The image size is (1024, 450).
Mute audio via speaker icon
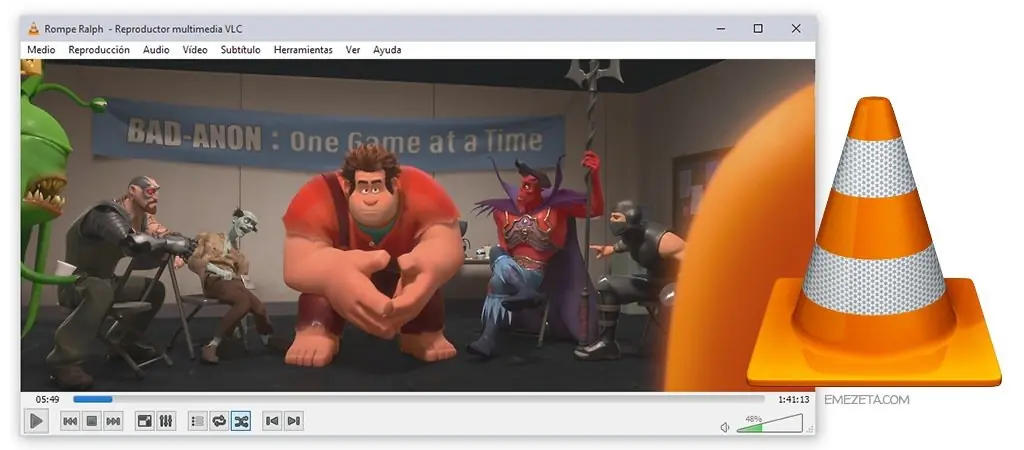pos(724,427)
